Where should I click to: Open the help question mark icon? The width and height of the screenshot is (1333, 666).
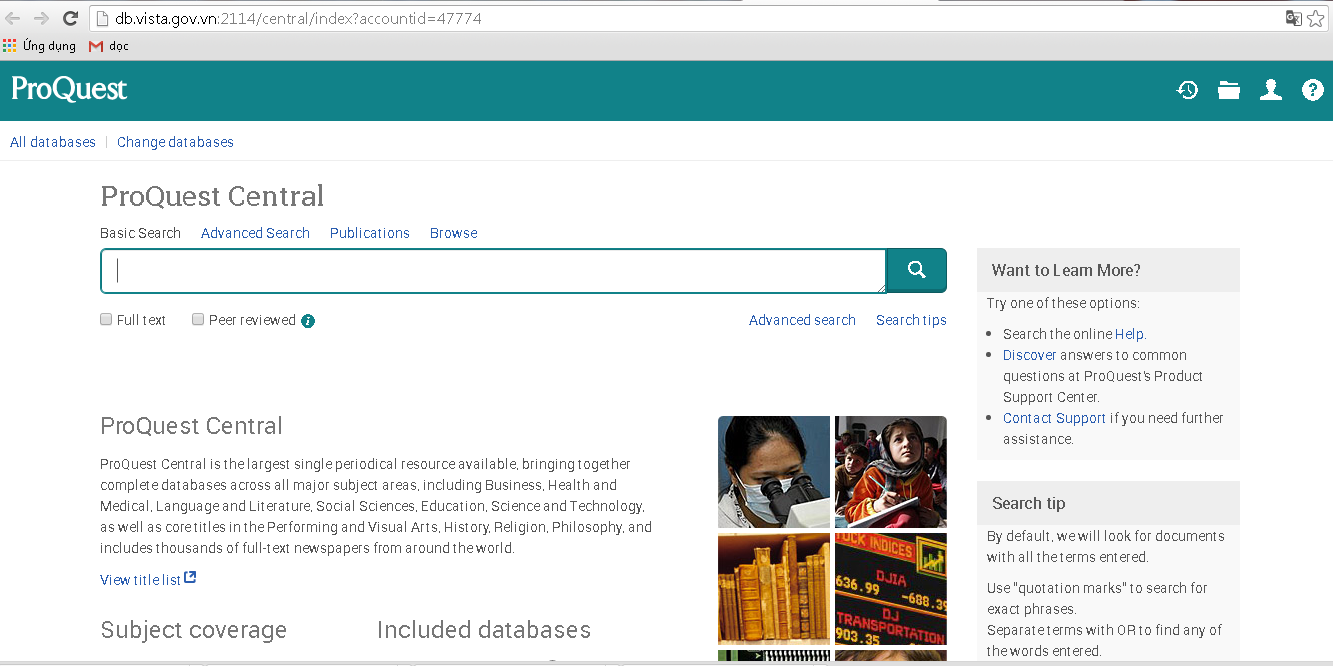pyautogui.click(x=1312, y=90)
